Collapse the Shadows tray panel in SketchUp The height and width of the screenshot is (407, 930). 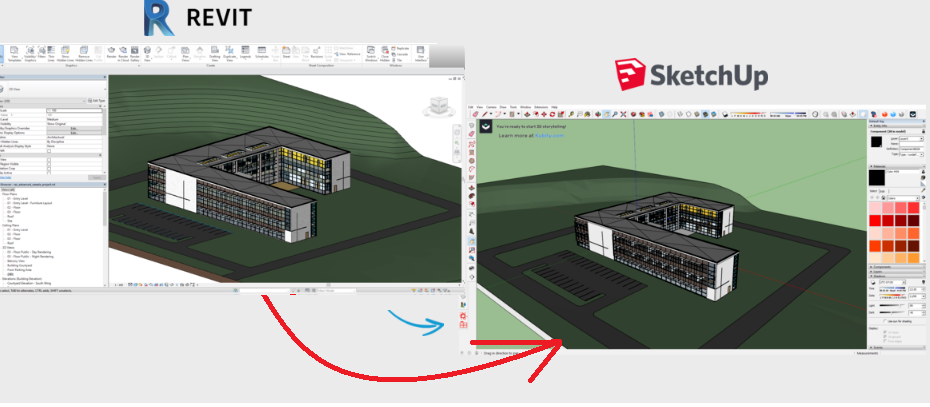pyautogui.click(x=897, y=276)
